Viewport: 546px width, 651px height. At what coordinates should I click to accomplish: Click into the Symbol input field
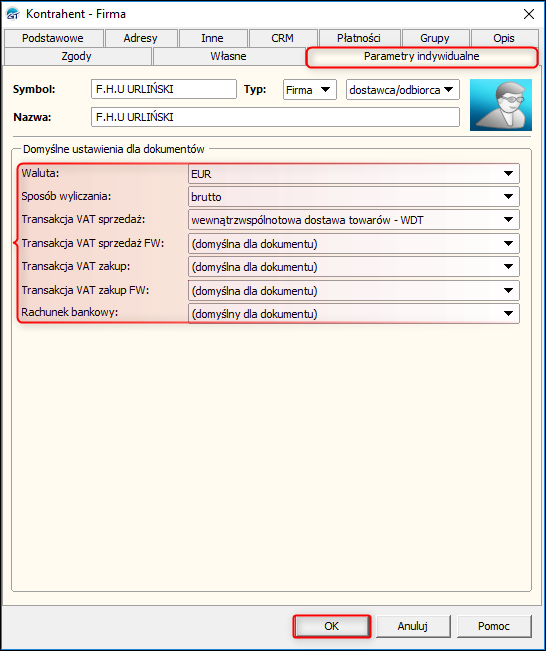164,89
